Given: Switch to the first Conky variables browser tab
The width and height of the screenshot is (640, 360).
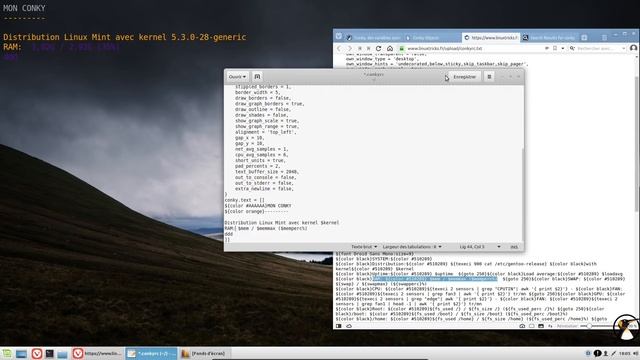Looking at the screenshot, I should pyautogui.click(x=373, y=38).
